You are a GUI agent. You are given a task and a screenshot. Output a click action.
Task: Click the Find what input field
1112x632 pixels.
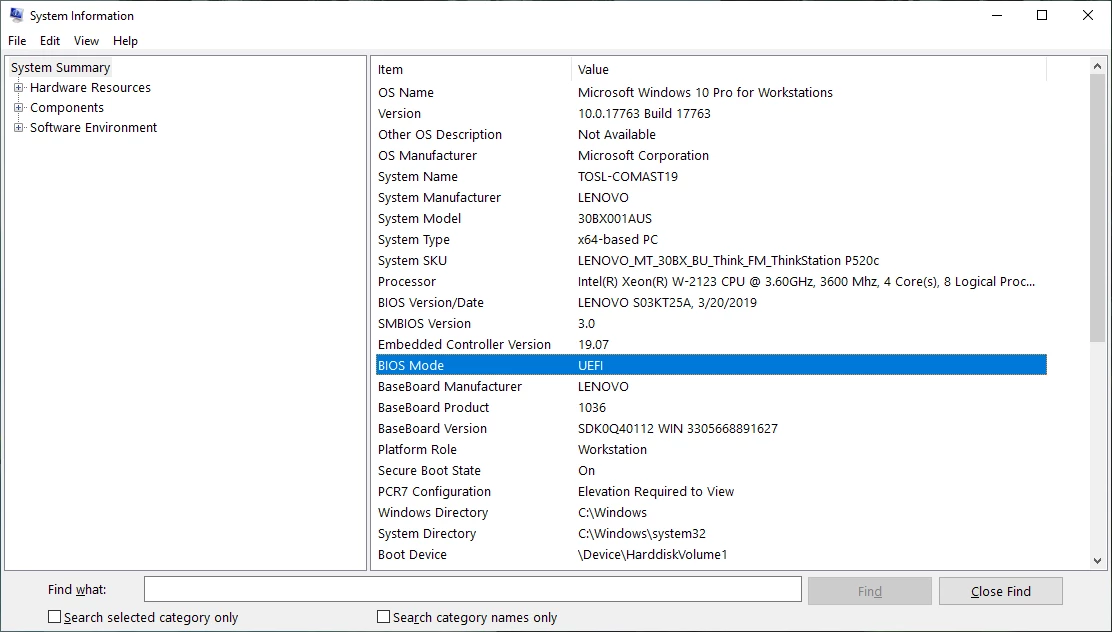[472, 589]
